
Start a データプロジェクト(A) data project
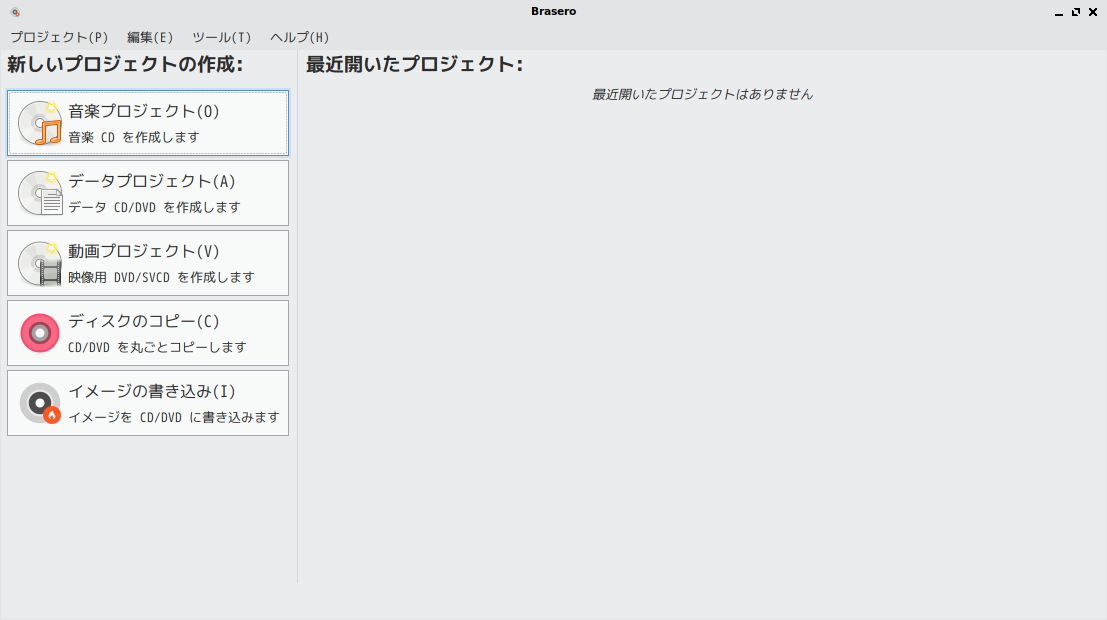[x=148, y=193]
